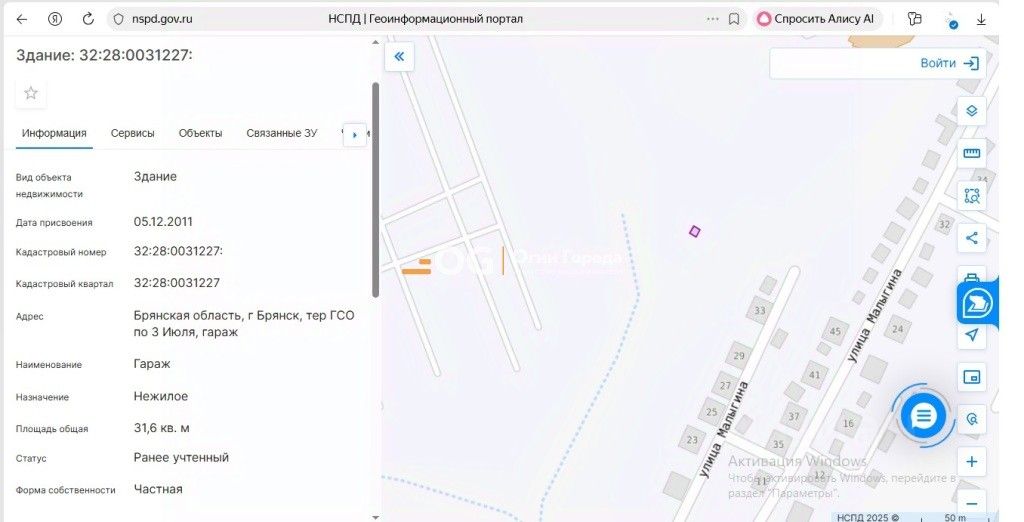The height and width of the screenshot is (522, 1024).
Task: Open the Yandex home icon
Action: pyautogui.click(x=55, y=20)
